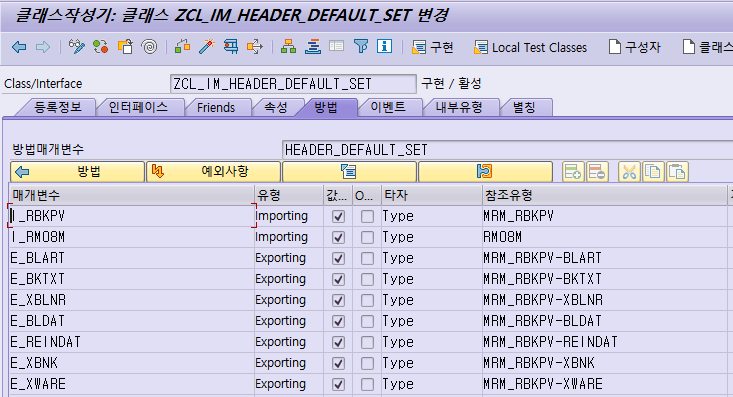Screen dimensions: 733x397
Task: Uncheck pass-by-value for I_RM08M
Action: tap(338, 238)
